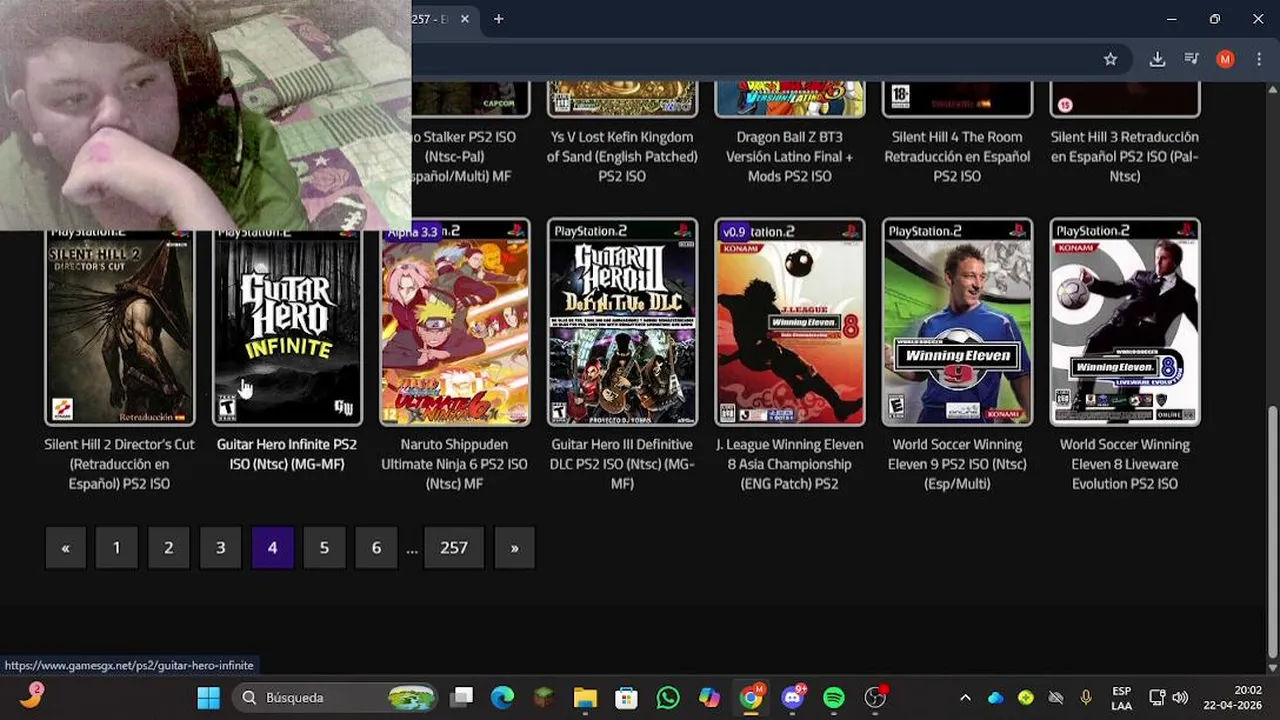Open OBS Studio from taskbar
Image resolution: width=1280 pixels, height=720 pixels.
(875, 697)
